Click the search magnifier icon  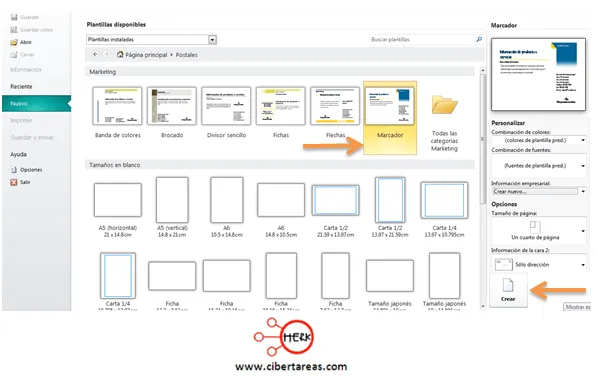(479, 39)
